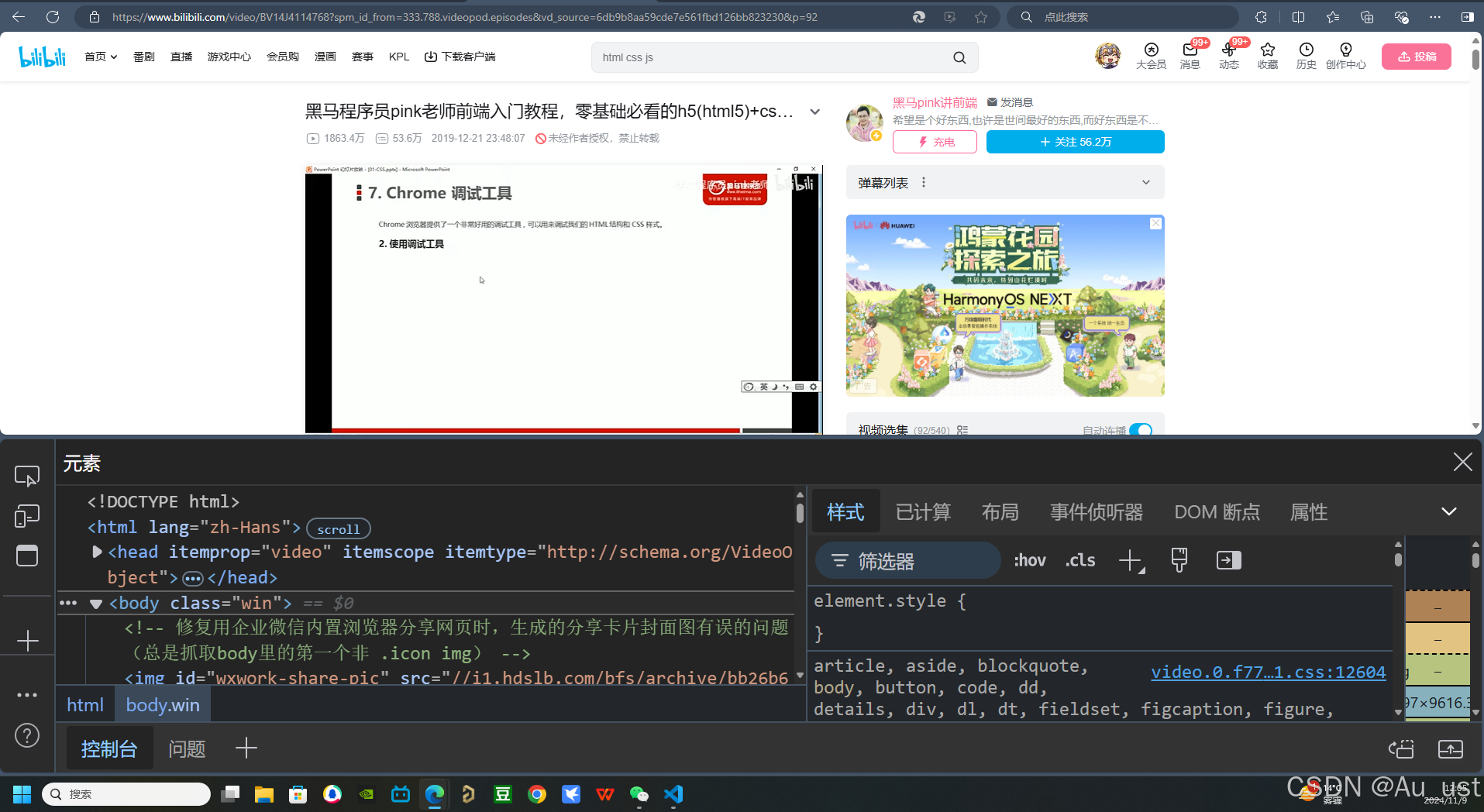Open 消息 messages icon
The width and height of the screenshot is (1484, 812).
tap(1190, 56)
